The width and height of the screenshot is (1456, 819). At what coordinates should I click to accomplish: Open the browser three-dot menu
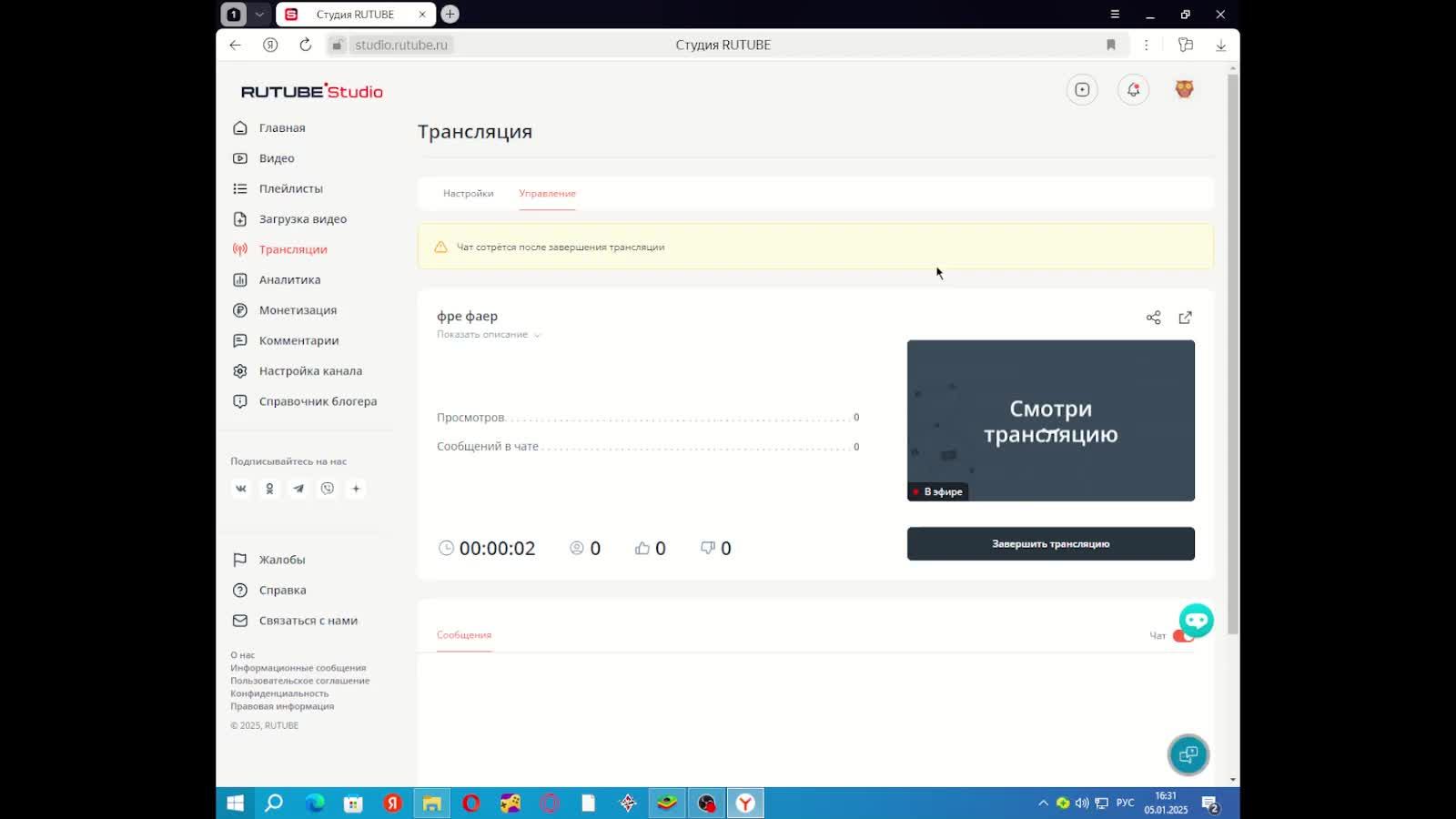[1146, 45]
